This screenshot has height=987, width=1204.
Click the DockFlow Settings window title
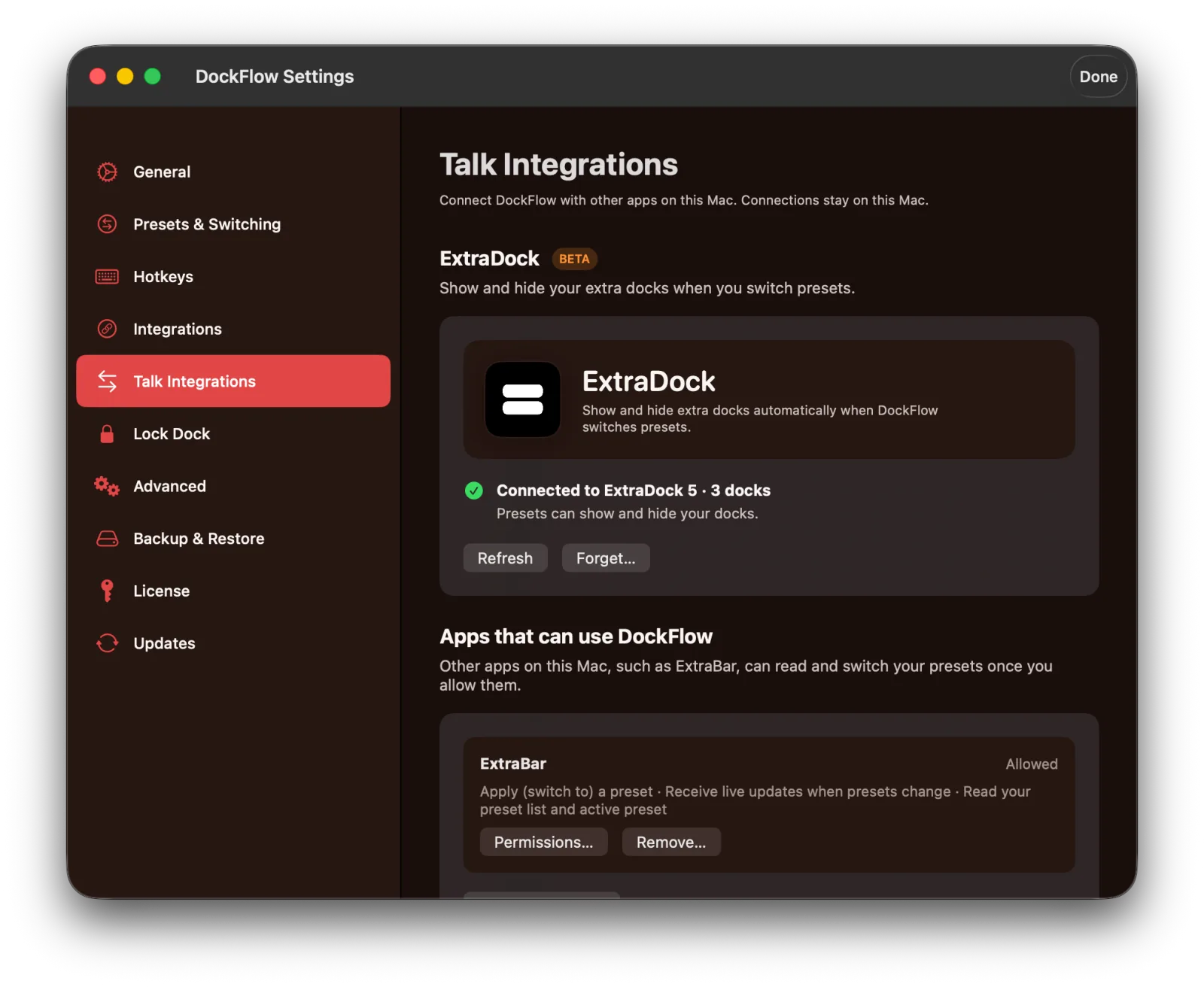click(x=275, y=77)
